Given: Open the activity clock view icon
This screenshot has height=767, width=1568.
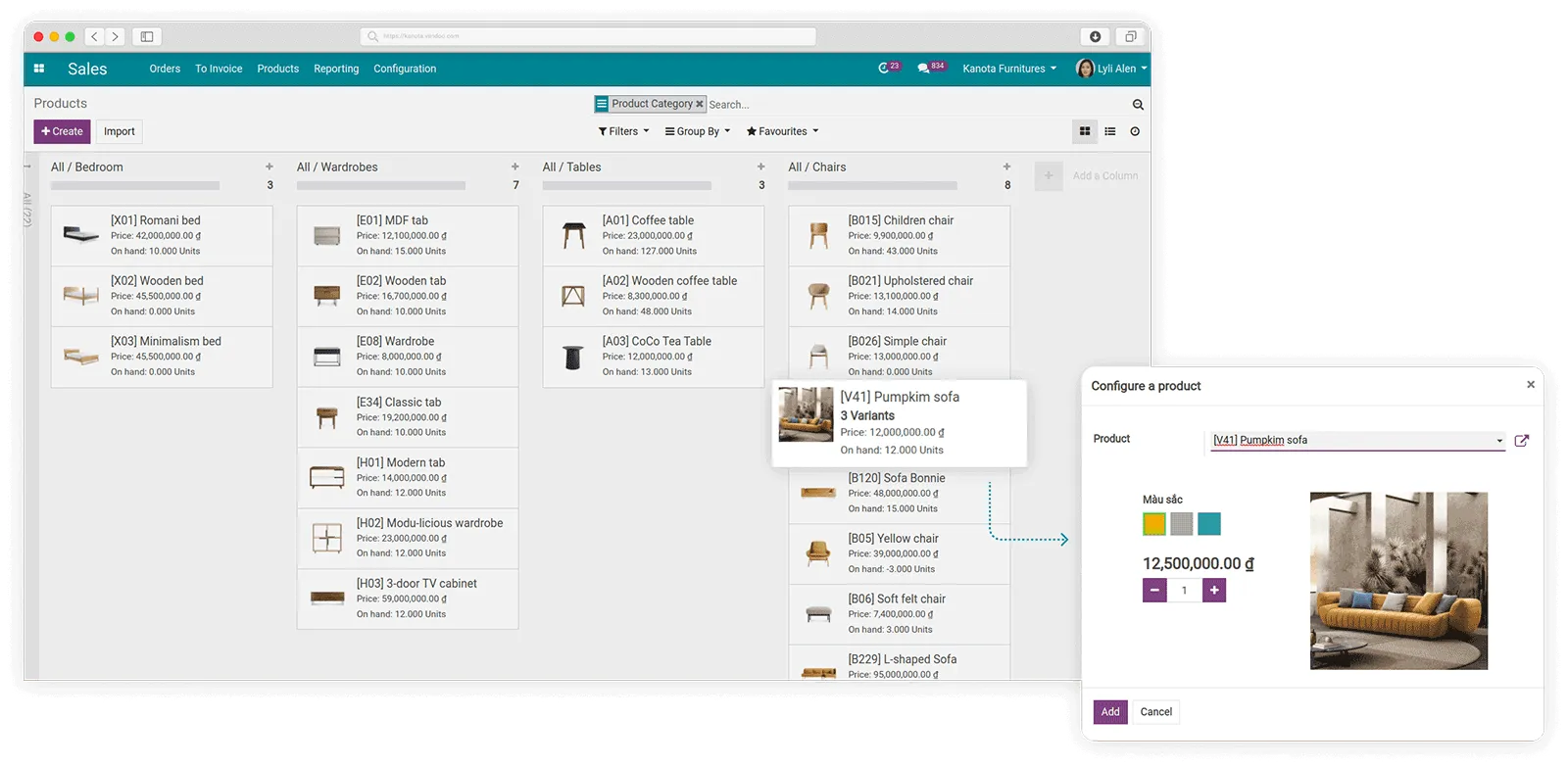Looking at the screenshot, I should click(x=1135, y=131).
